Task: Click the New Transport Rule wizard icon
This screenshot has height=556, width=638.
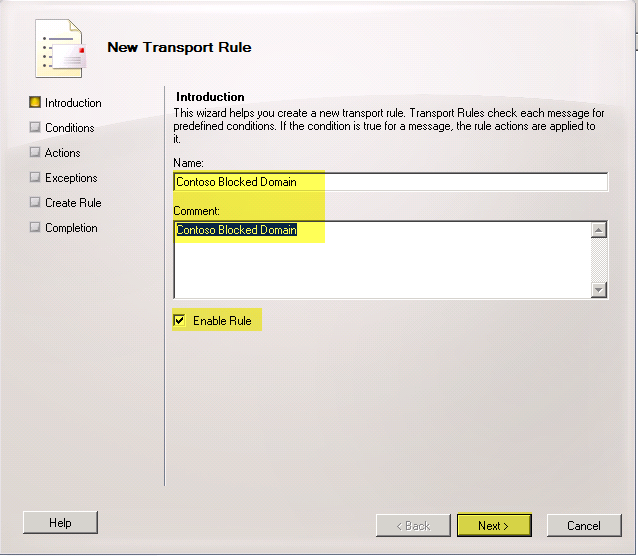Action: (x=61, y=48)
